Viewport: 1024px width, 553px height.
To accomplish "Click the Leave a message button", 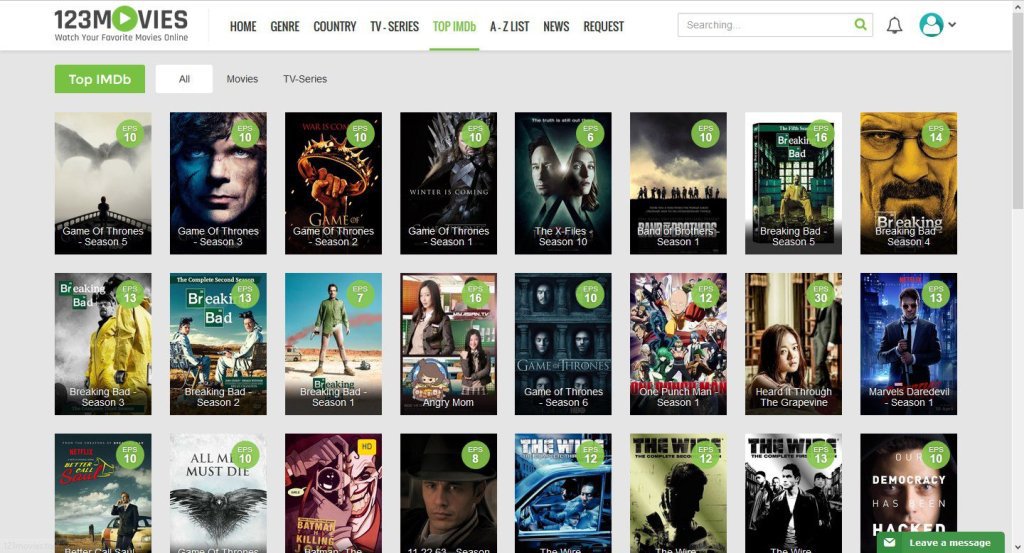I will click(949, 542).
